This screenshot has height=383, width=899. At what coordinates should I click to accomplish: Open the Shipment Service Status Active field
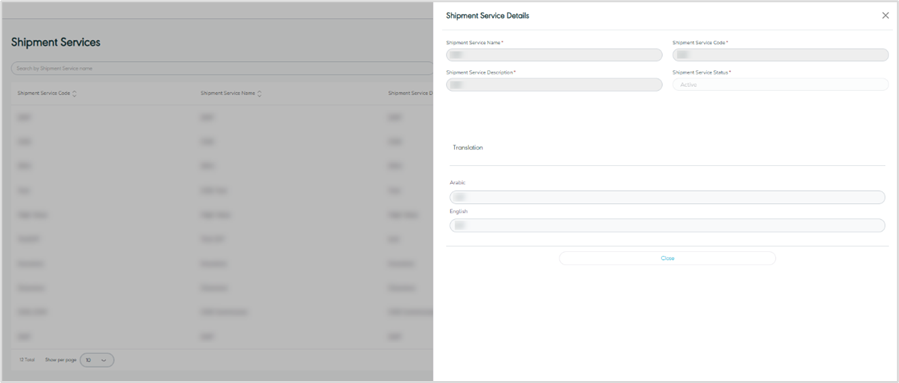pos(780,84)
